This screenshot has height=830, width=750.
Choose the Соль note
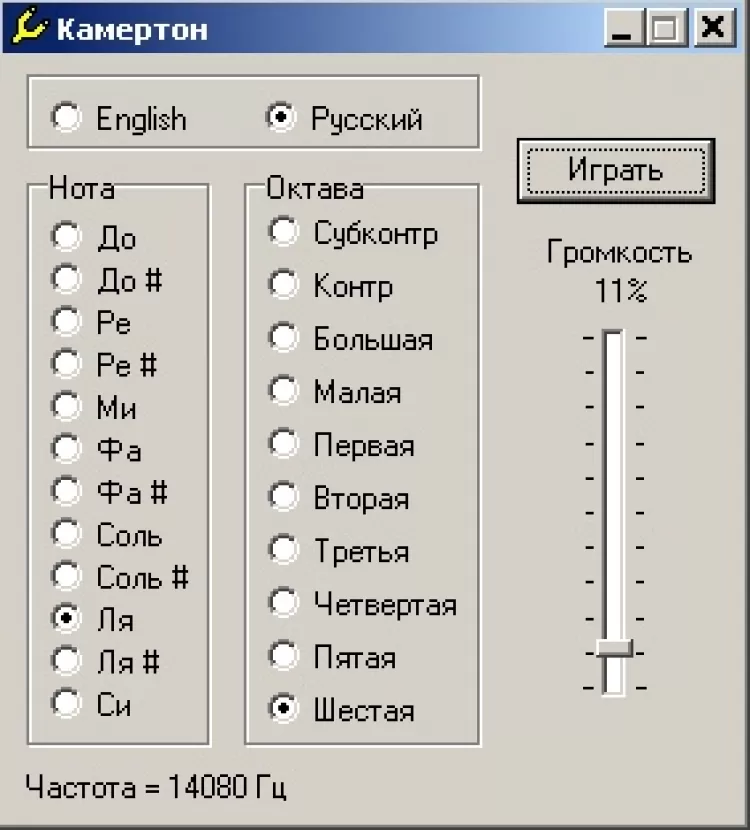[x=67, y=534]
